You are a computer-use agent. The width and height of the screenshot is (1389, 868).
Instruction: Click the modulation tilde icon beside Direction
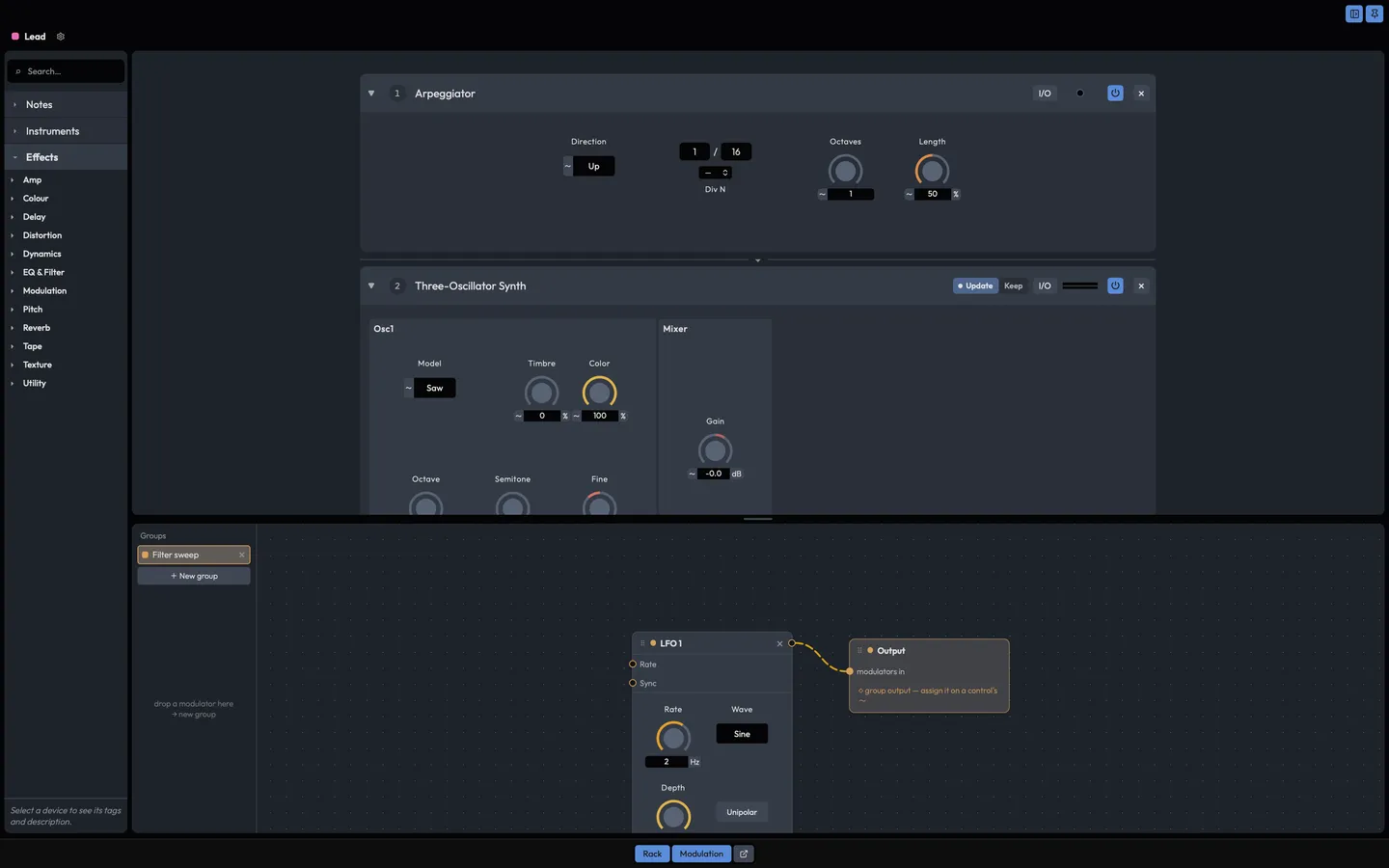click(x=567, y=166)
